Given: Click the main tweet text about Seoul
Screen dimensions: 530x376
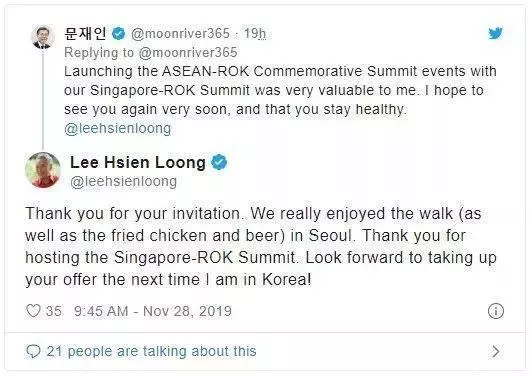Looking at the screenshot, I should 261,246.
